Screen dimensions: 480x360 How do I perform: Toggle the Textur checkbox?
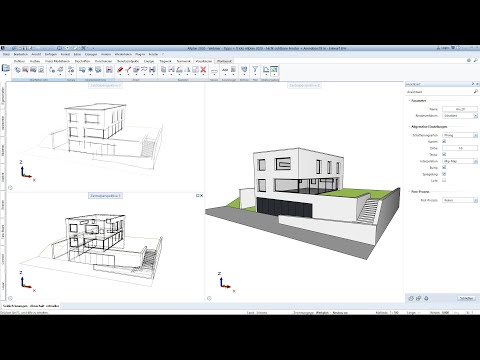(x=444, y=154)
